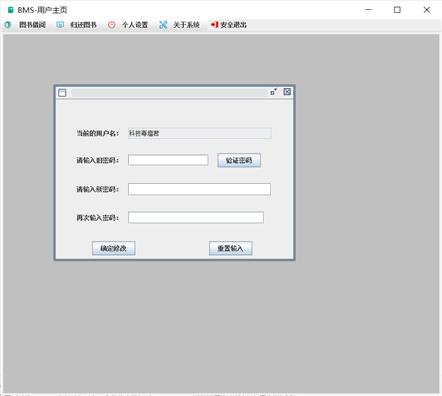Click the 关于系统 blue tools icon
Screen dimensions: 442x396
coord(163,25)
